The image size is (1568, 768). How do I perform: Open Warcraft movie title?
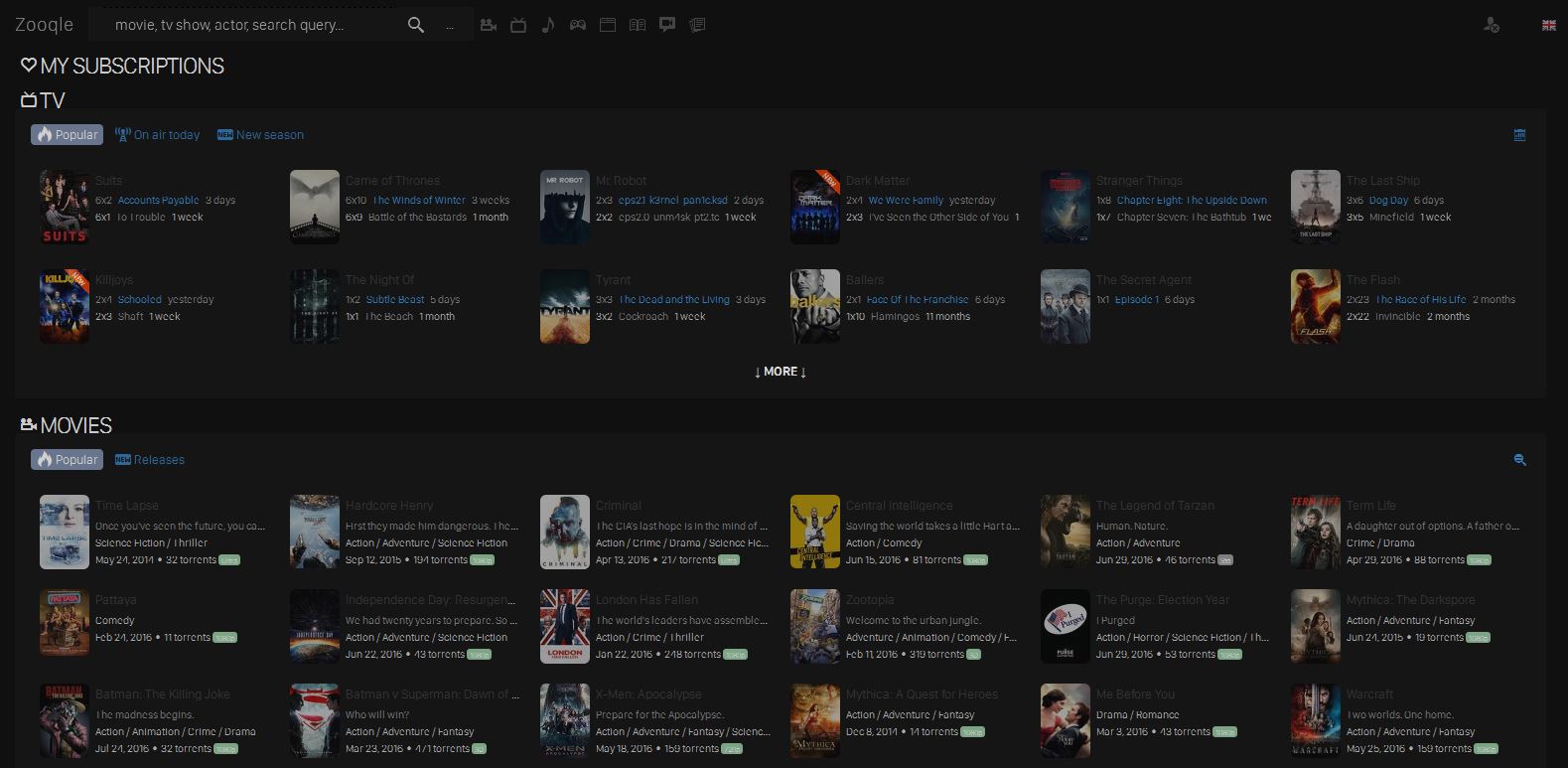(x=1369, y=694)
